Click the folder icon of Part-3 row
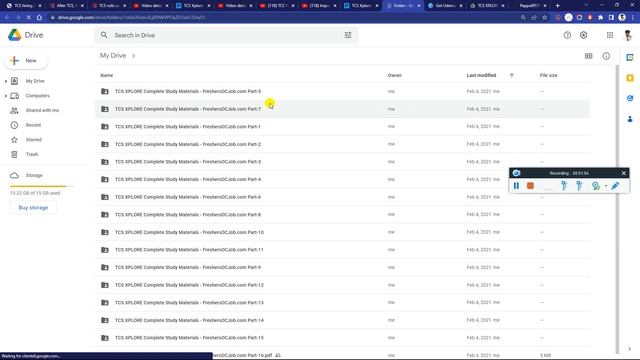Image resolution: width=640 pixels, height=360 pixels. click(x=105, y=162)
